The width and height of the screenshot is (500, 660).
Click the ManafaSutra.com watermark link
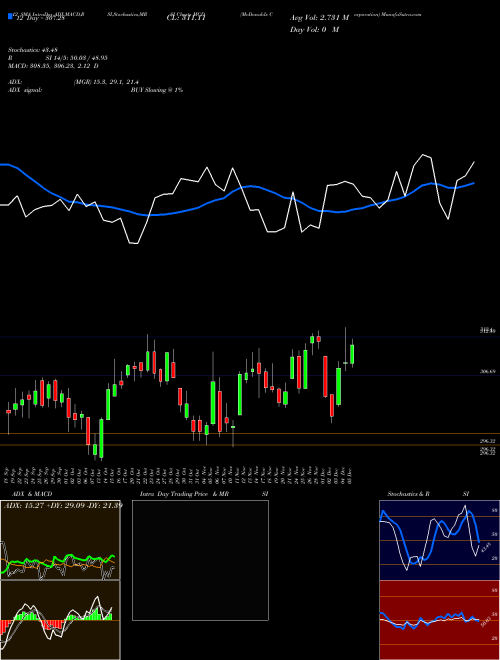403,14
